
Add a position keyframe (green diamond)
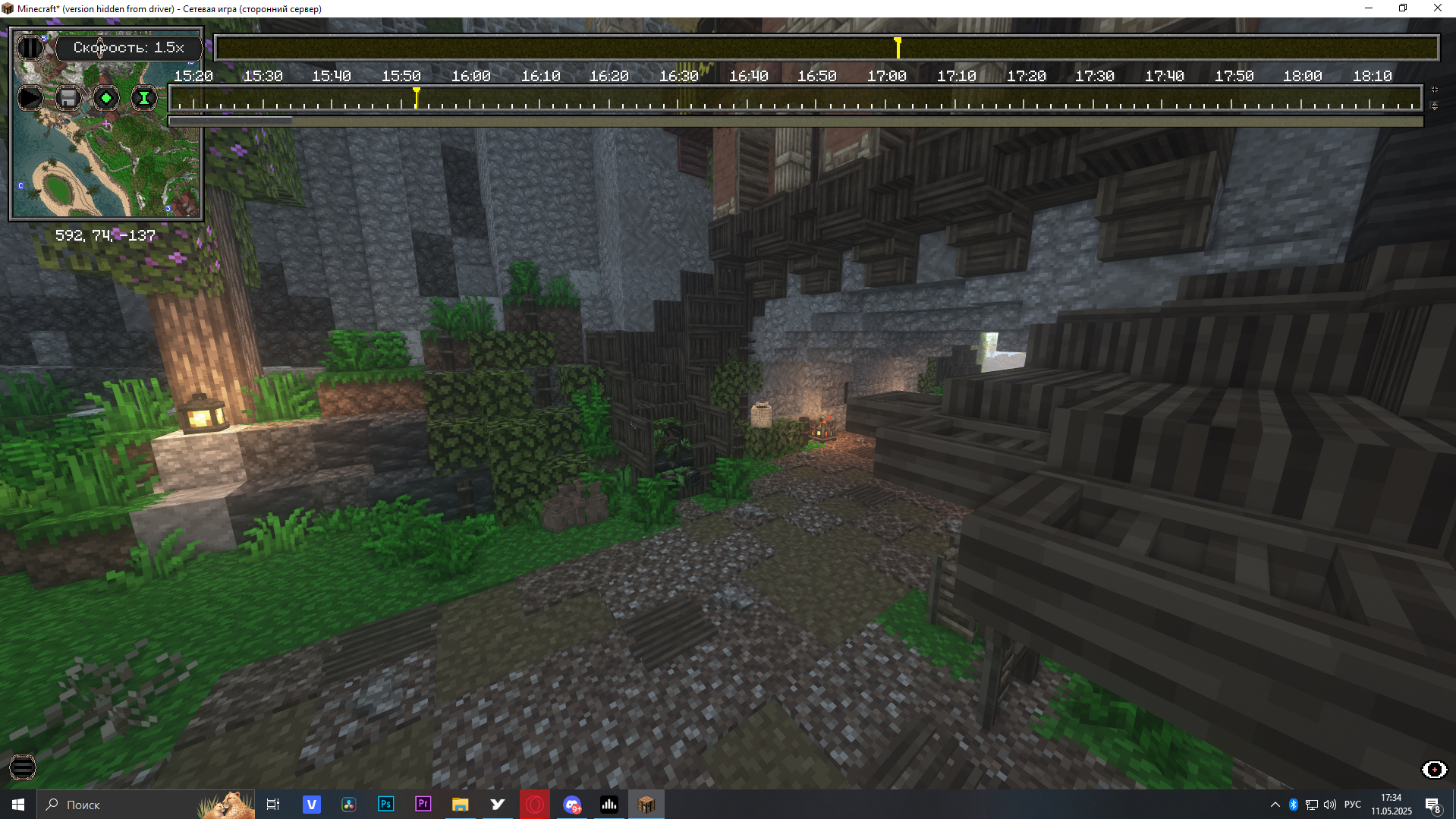coord(106,98)
